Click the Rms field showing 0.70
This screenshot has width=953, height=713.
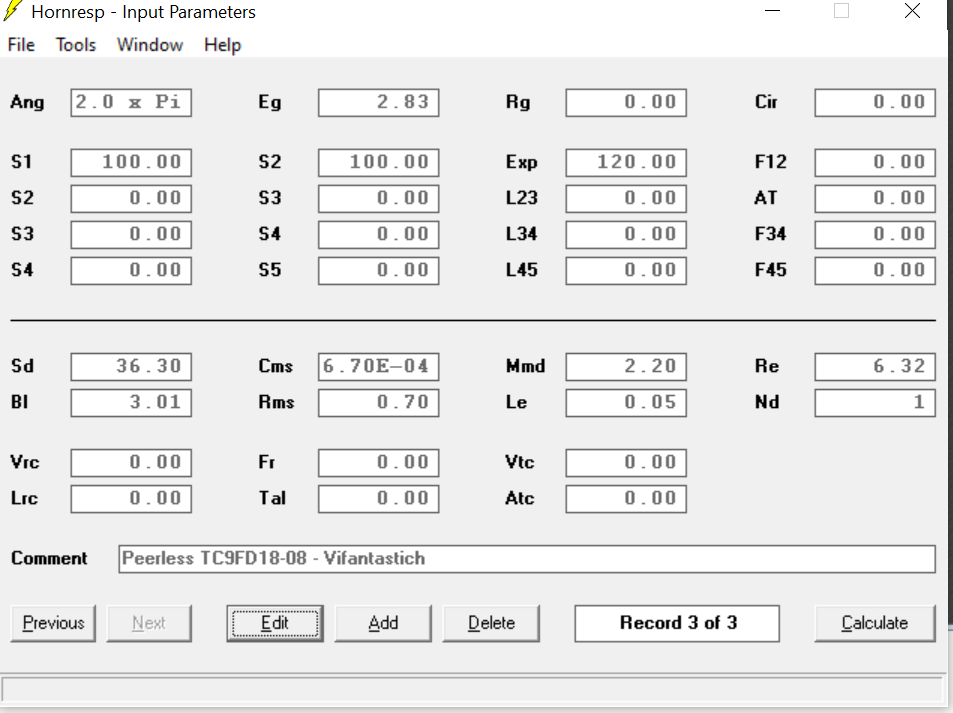pos(379,402)
